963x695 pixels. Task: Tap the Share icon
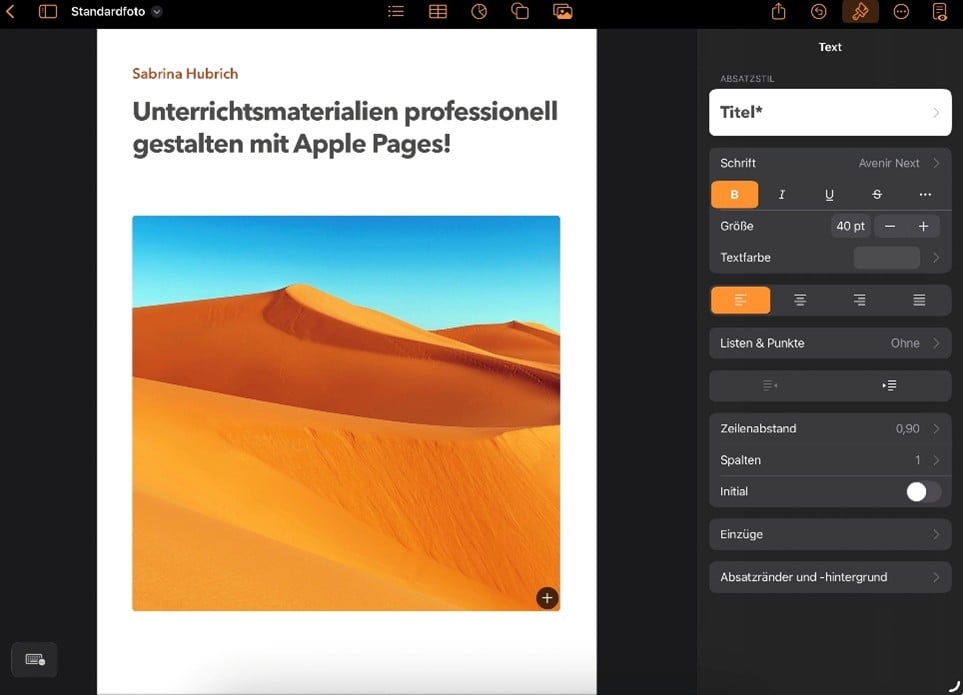[779, 12]
